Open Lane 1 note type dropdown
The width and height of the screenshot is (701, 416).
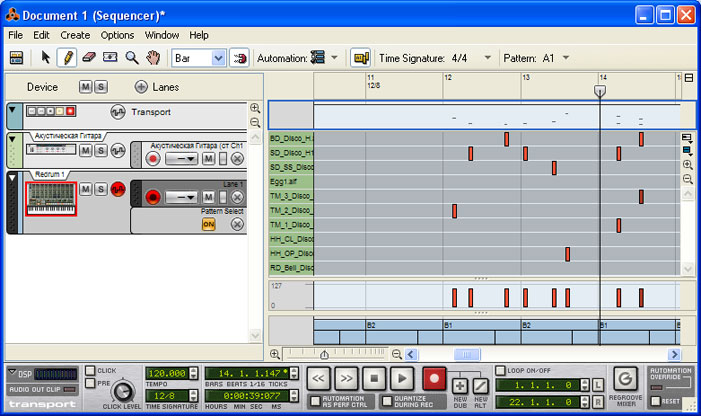182,197
